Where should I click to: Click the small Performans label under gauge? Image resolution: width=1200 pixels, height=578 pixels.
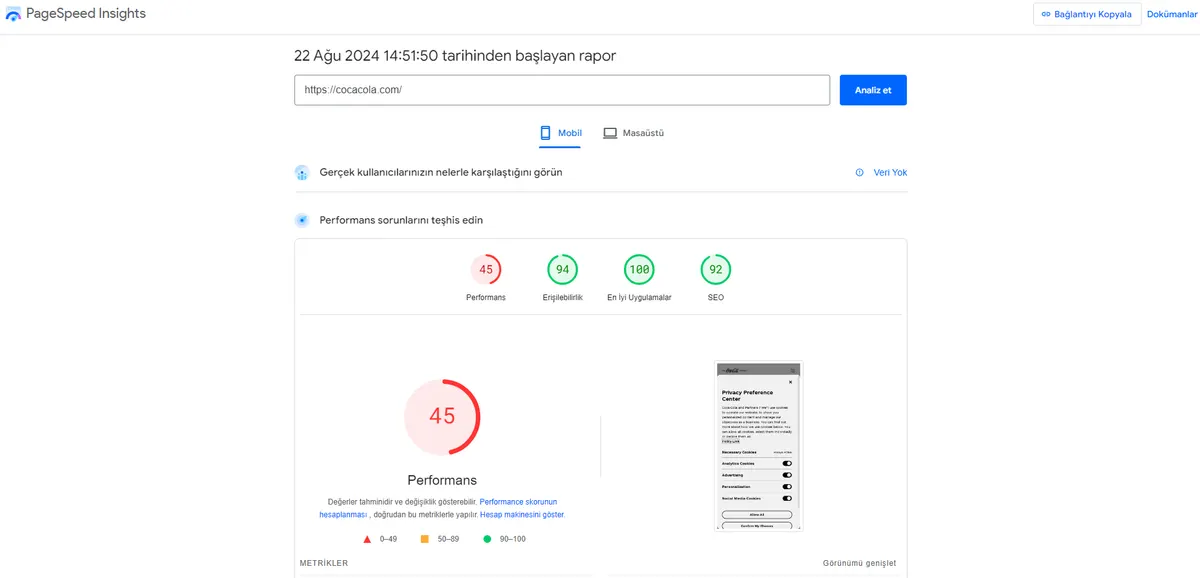point(486,298)
